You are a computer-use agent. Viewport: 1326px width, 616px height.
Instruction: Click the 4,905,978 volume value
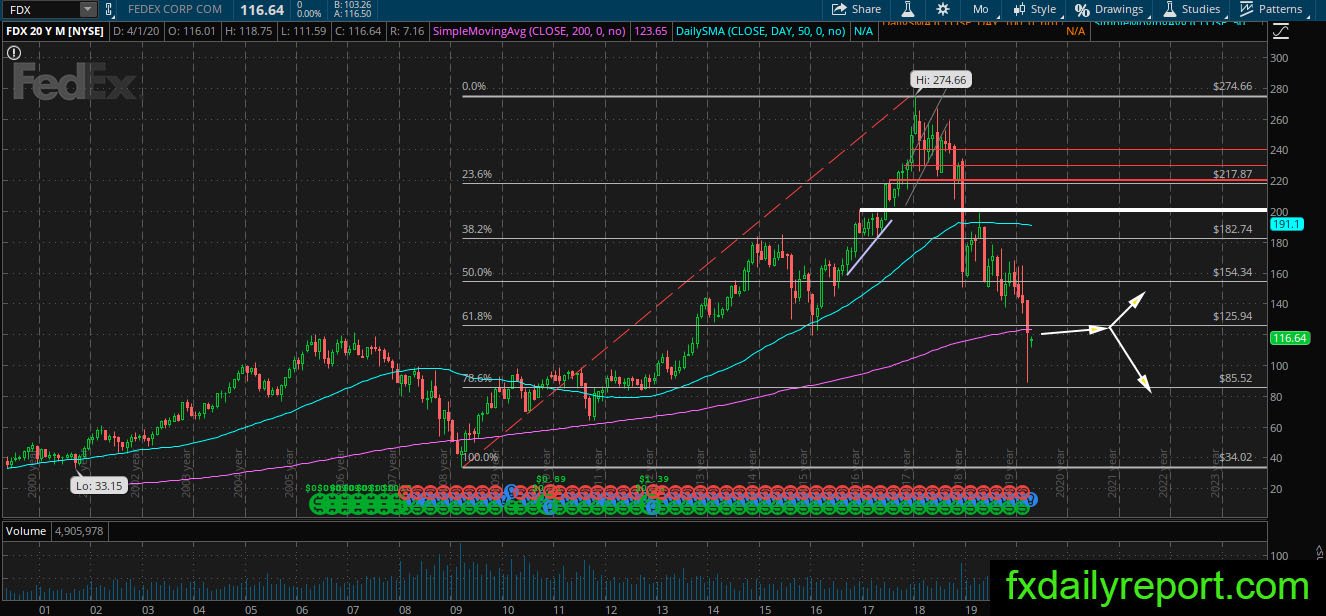(x=77, y=531)
